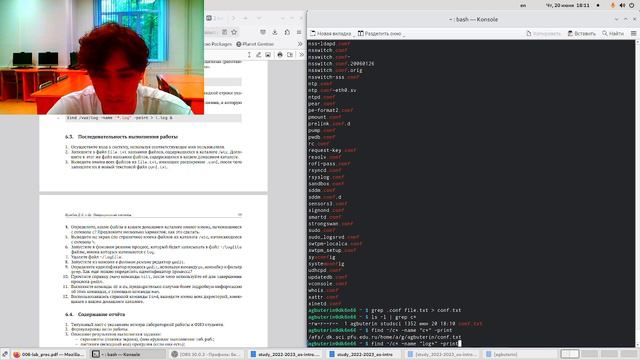Click the Pocket save icon in Firefox
Viewport: 640px width, 360px height.
[x=263, y=32]
